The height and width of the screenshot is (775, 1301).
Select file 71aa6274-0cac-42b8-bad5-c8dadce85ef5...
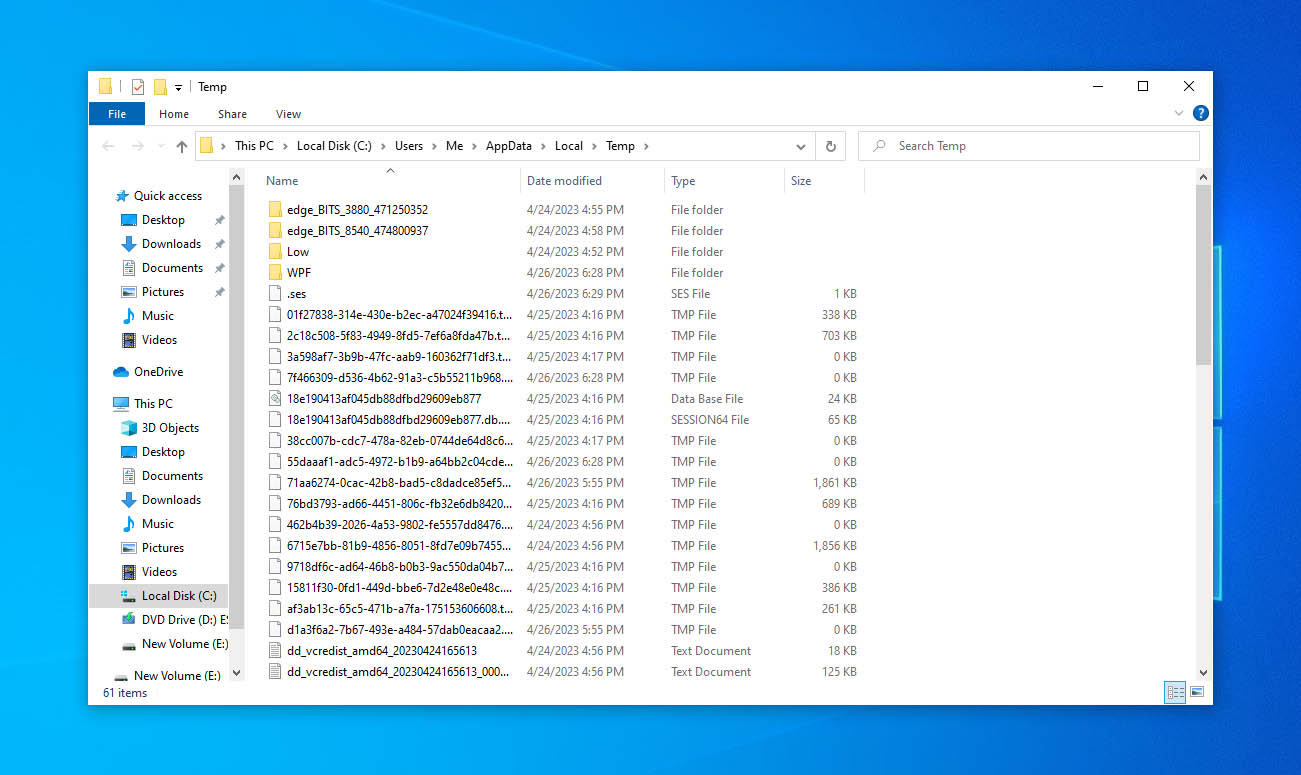399,483
